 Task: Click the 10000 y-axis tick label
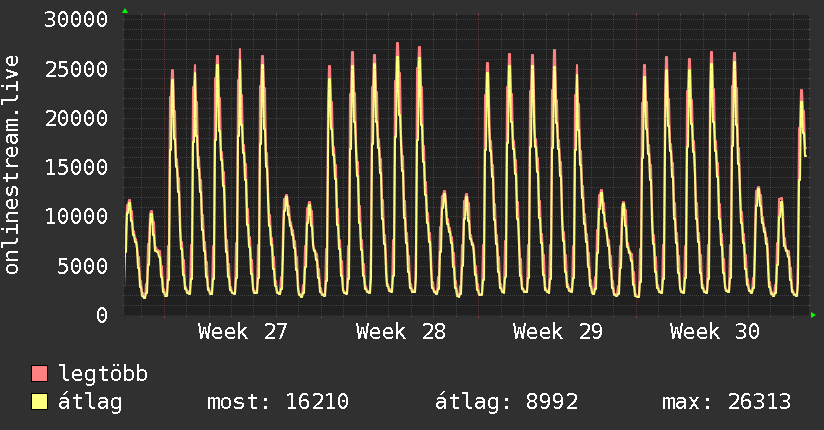coord(76,216)
